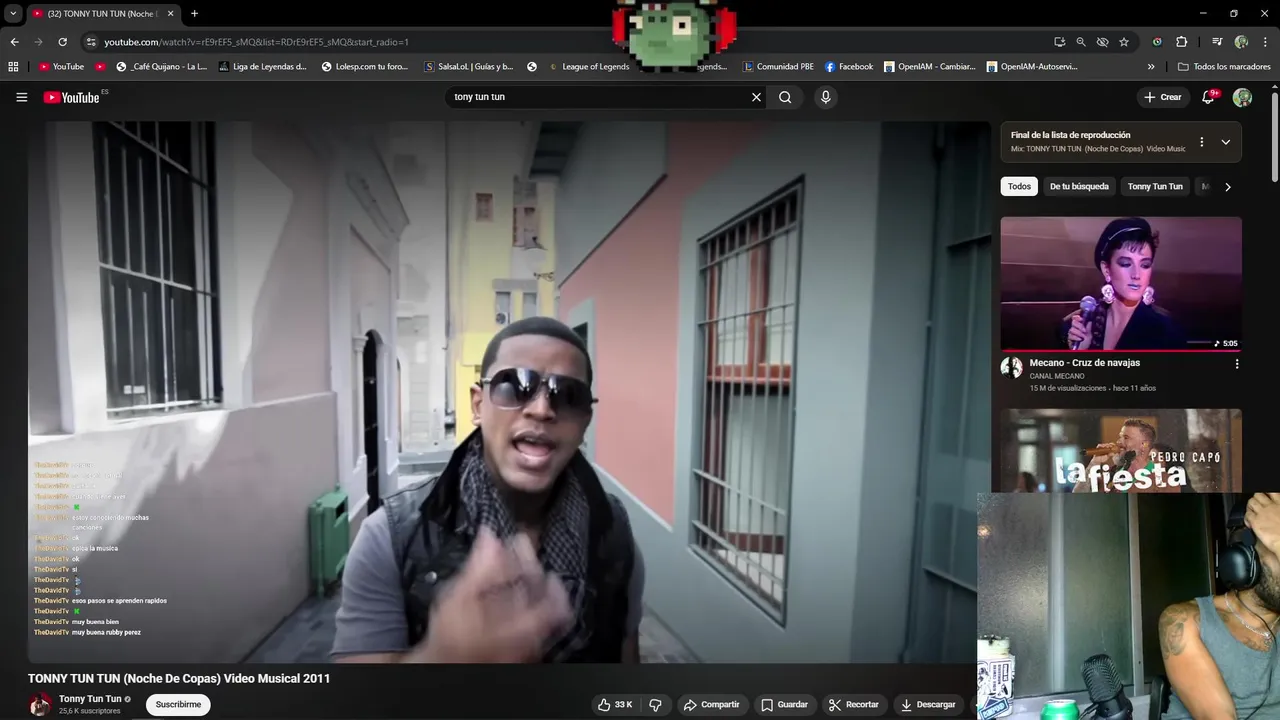
Task: Select the De tu búsqueda filter chip
Action: coord(1079,186)
